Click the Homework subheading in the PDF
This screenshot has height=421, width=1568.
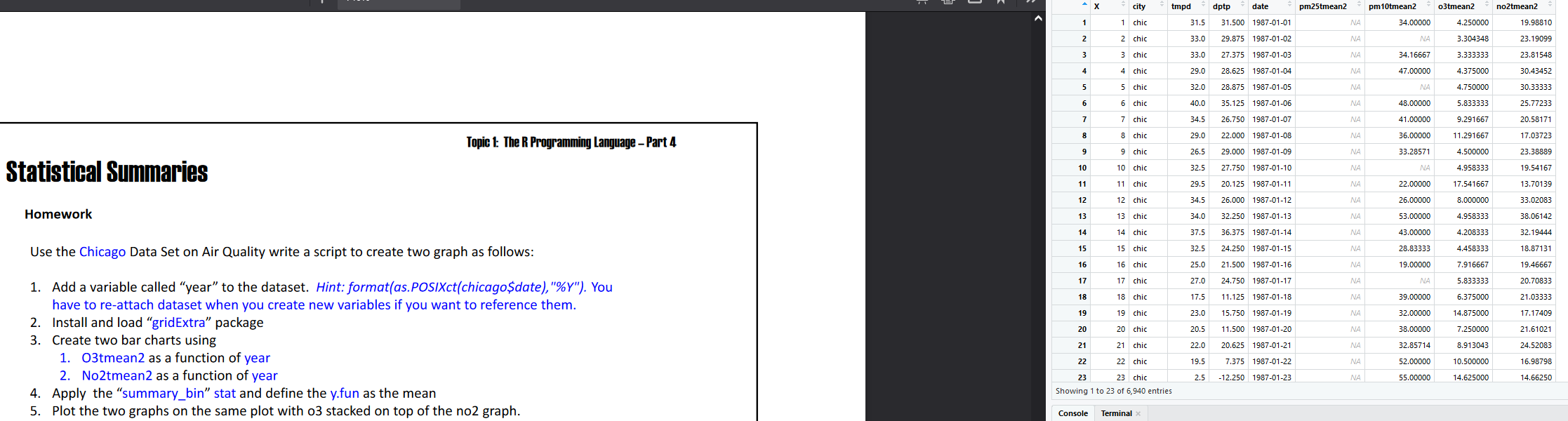[58, 214]
